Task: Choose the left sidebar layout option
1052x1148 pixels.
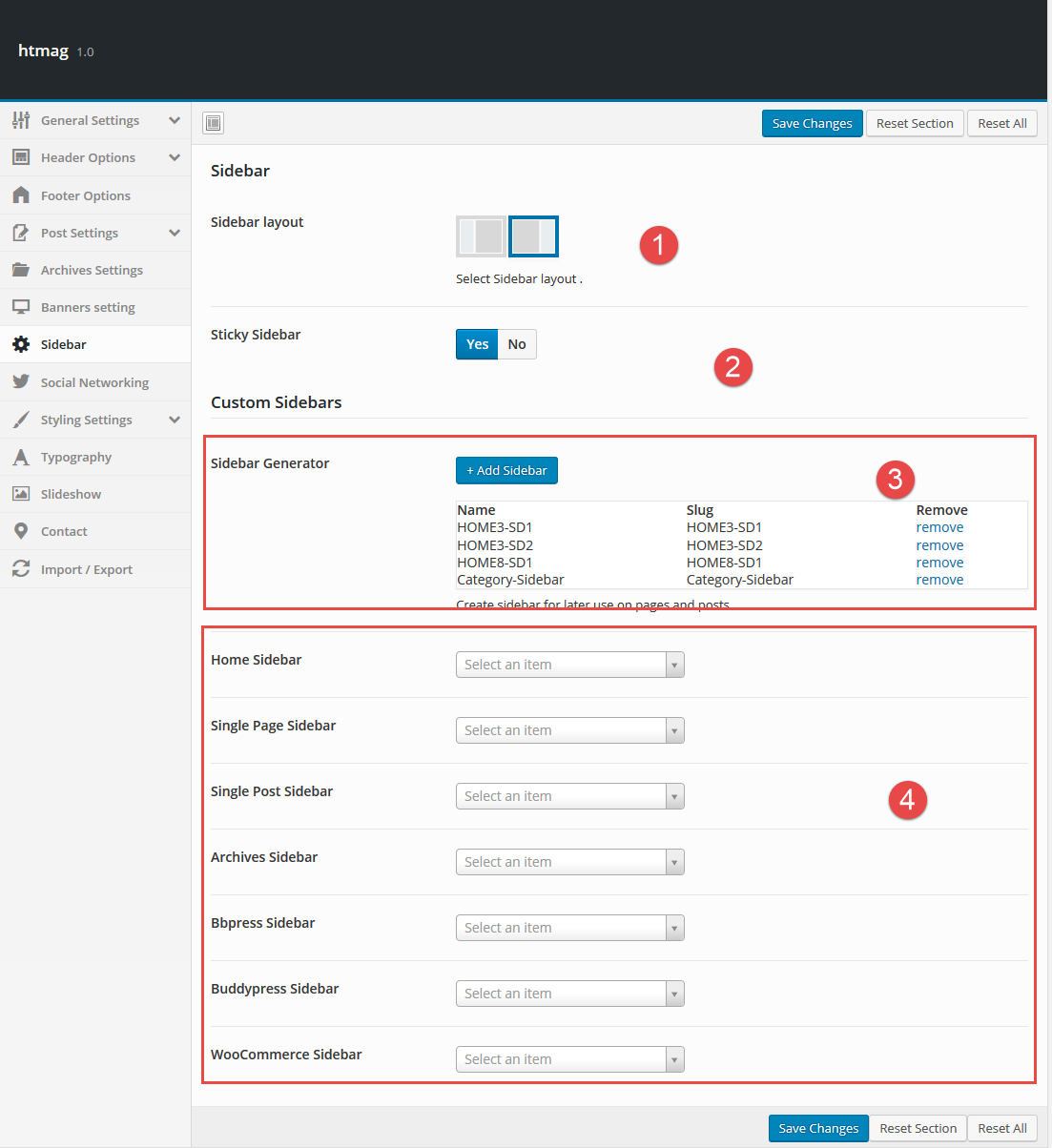Action: pyautogui.click(x=481, y=236)
